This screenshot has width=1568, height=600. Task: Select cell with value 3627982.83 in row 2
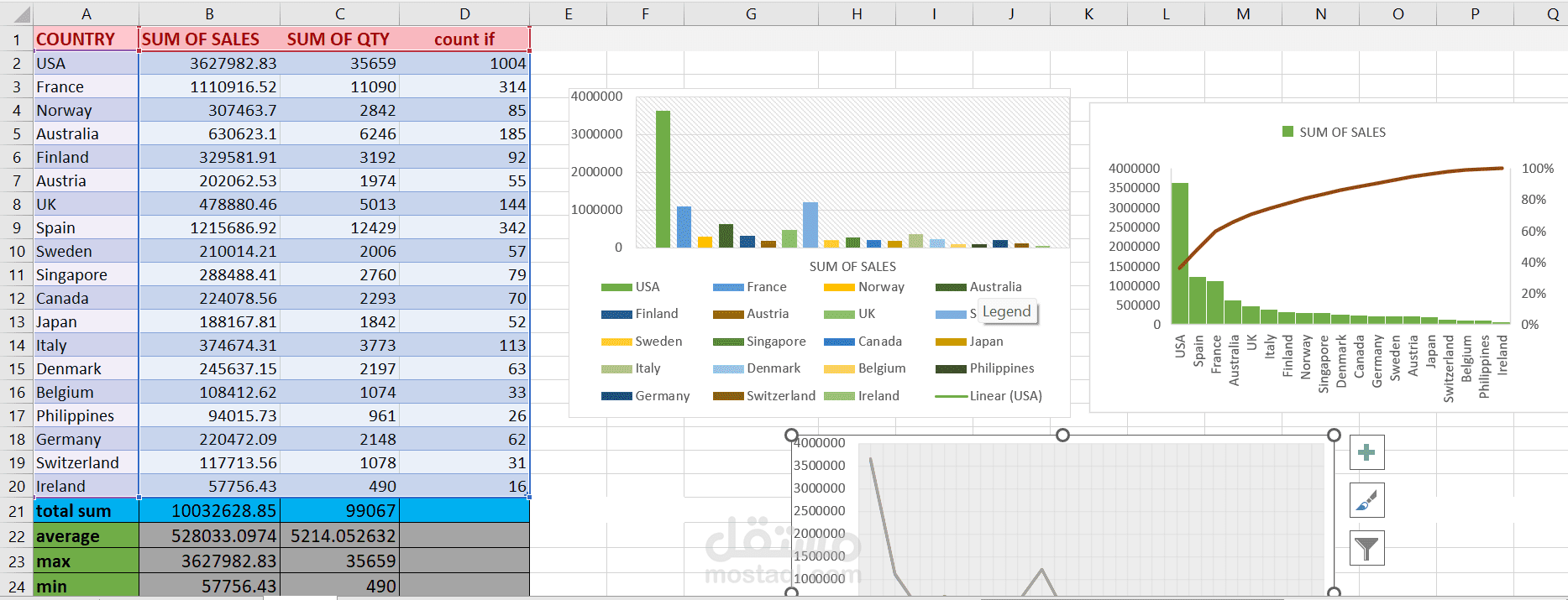tap(209, 63)
